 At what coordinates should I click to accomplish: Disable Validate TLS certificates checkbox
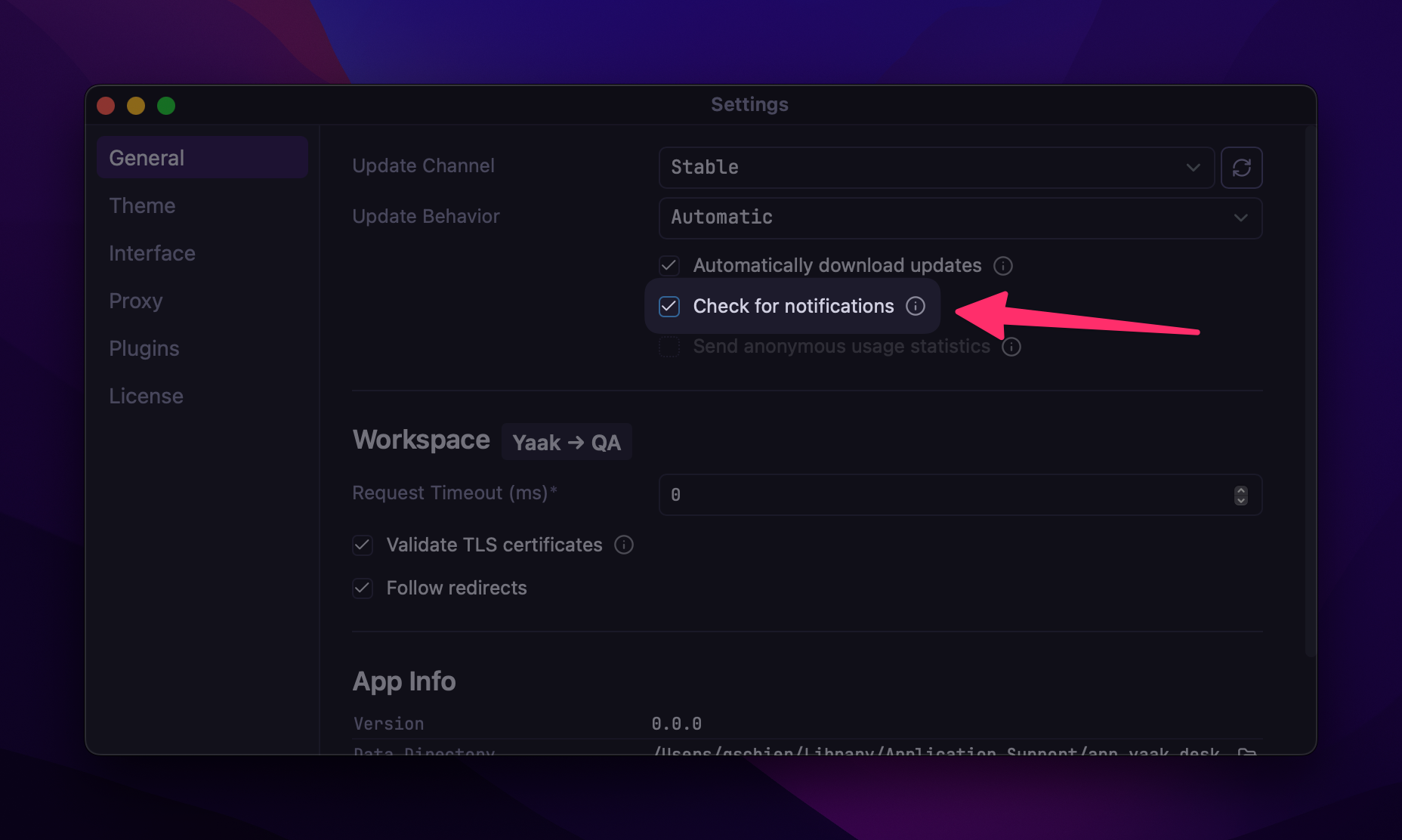[x=363, y=545]
